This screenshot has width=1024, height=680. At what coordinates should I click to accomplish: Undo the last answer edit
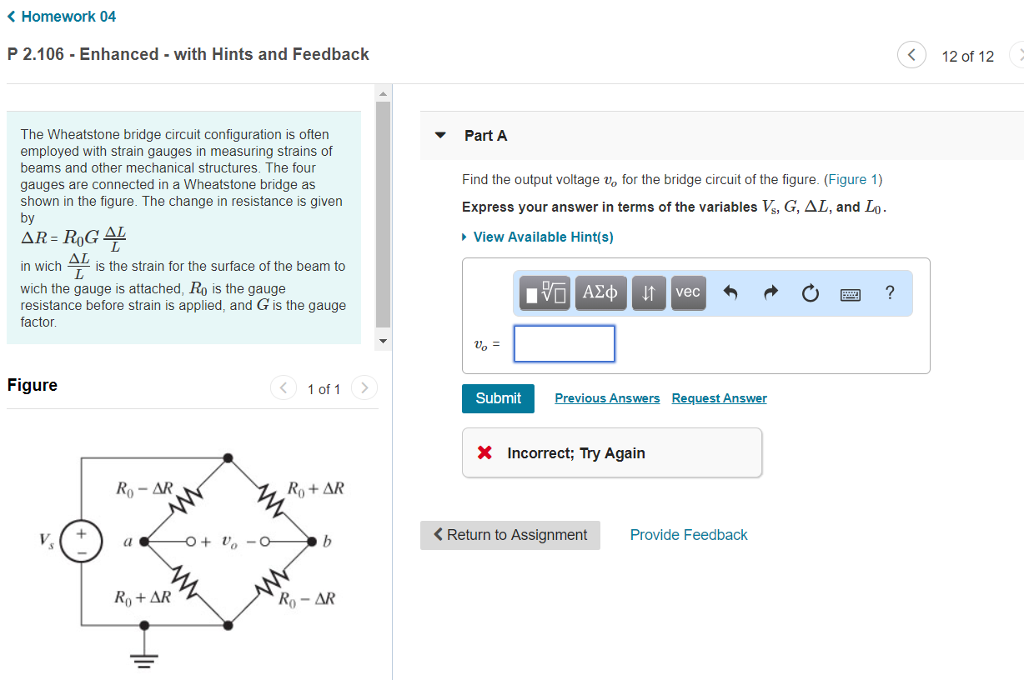tap(730, 294)
